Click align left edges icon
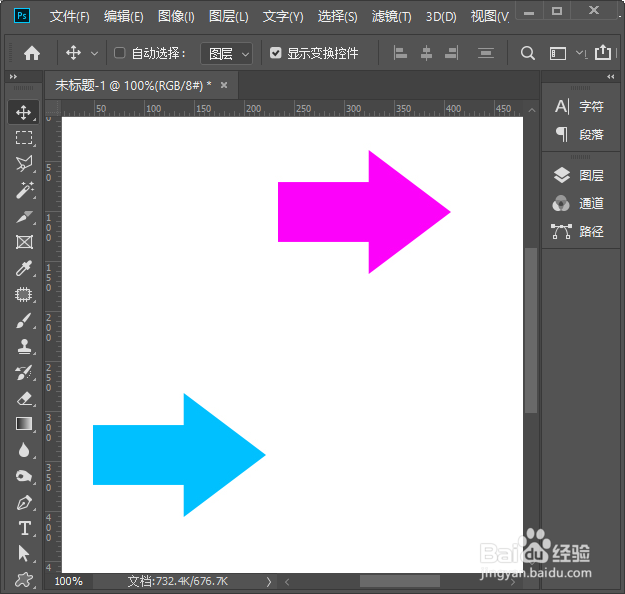625x594 pixels. click(400, 53)
